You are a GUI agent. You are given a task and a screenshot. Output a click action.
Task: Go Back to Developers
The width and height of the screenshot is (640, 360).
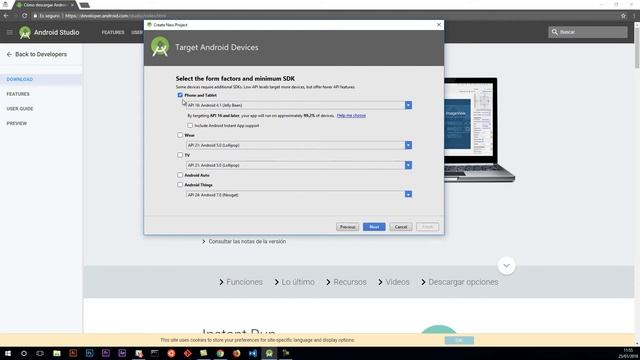coord(41,54)
